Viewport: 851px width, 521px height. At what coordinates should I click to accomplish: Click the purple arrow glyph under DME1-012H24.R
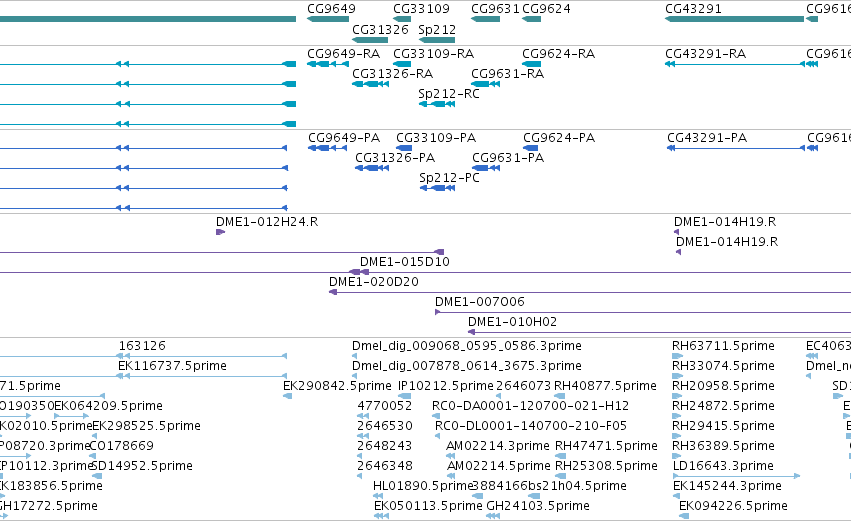[x=220, y=232]
